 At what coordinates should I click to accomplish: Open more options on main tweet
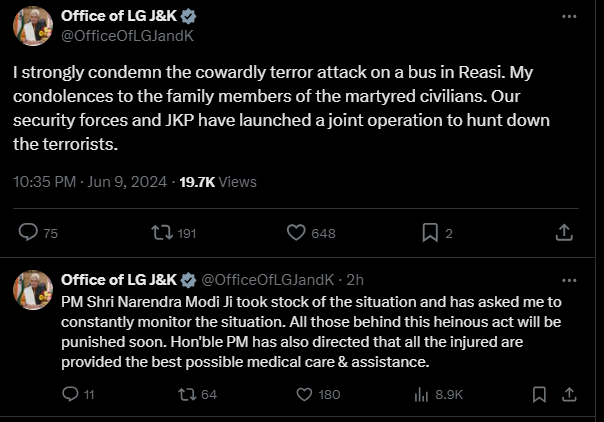[x=569, y=17]
